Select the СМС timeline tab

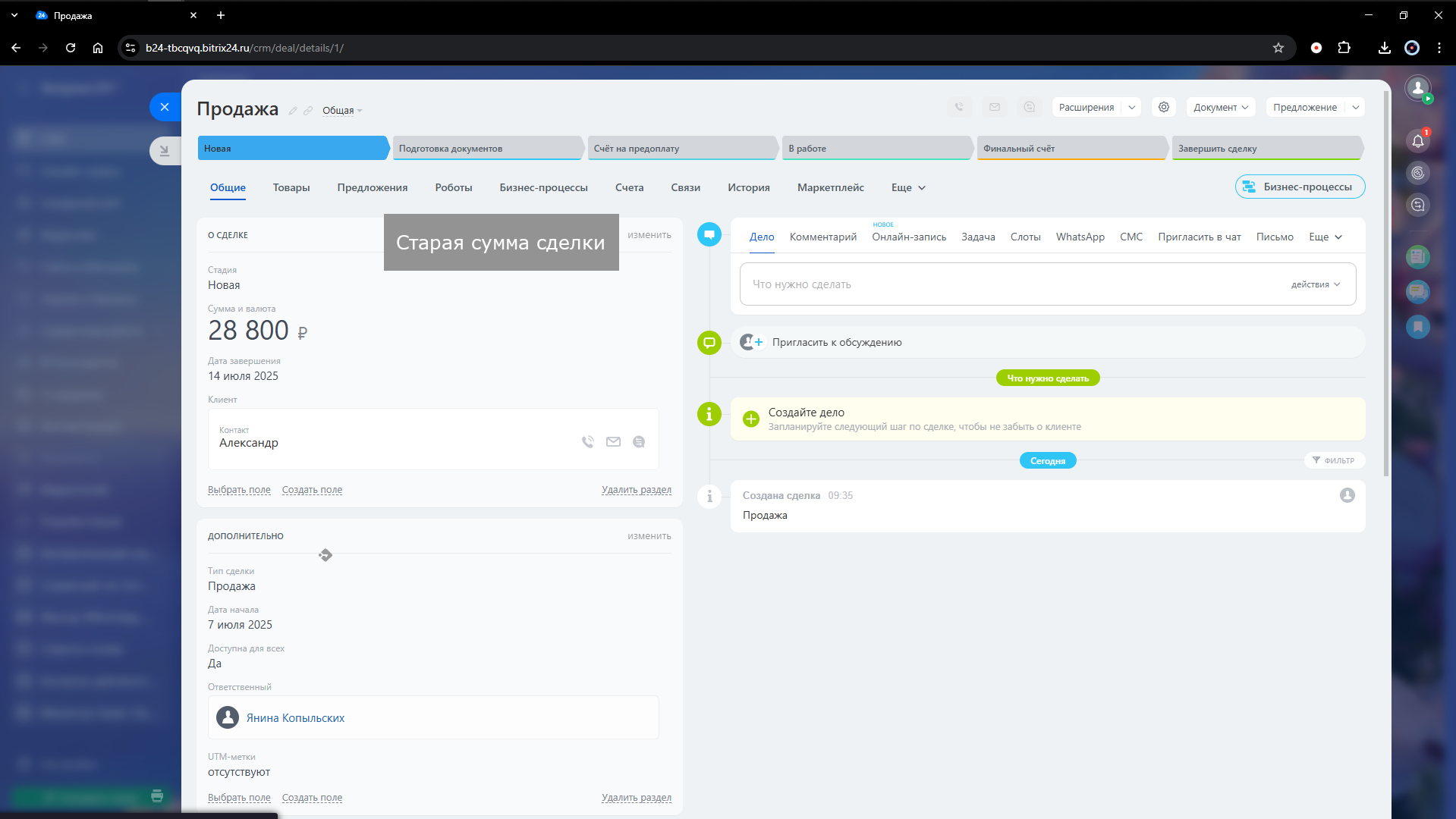1131,237
